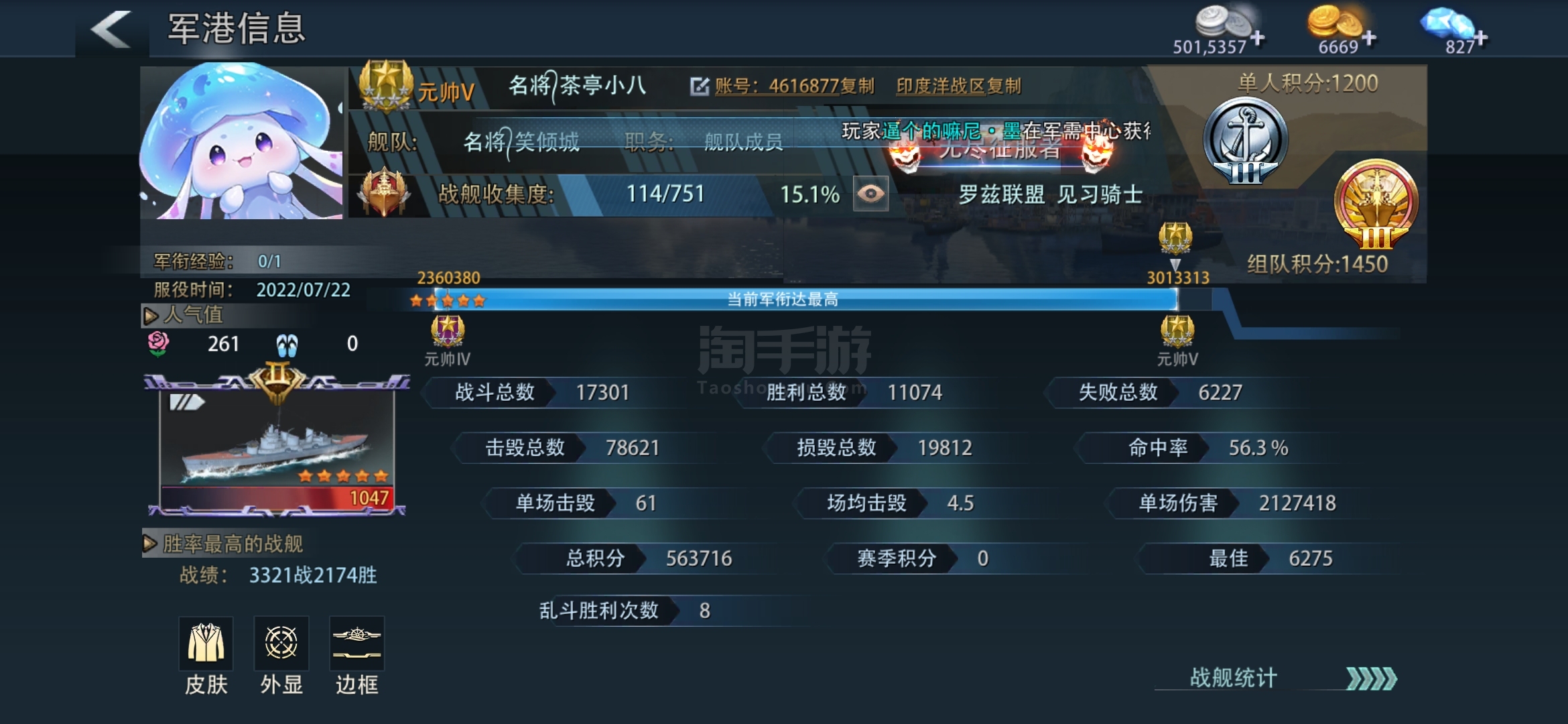The width and height of the screenshot is (1568, 724).
Task: Add gold coins with the plus icon
Action: (1369, 38)
